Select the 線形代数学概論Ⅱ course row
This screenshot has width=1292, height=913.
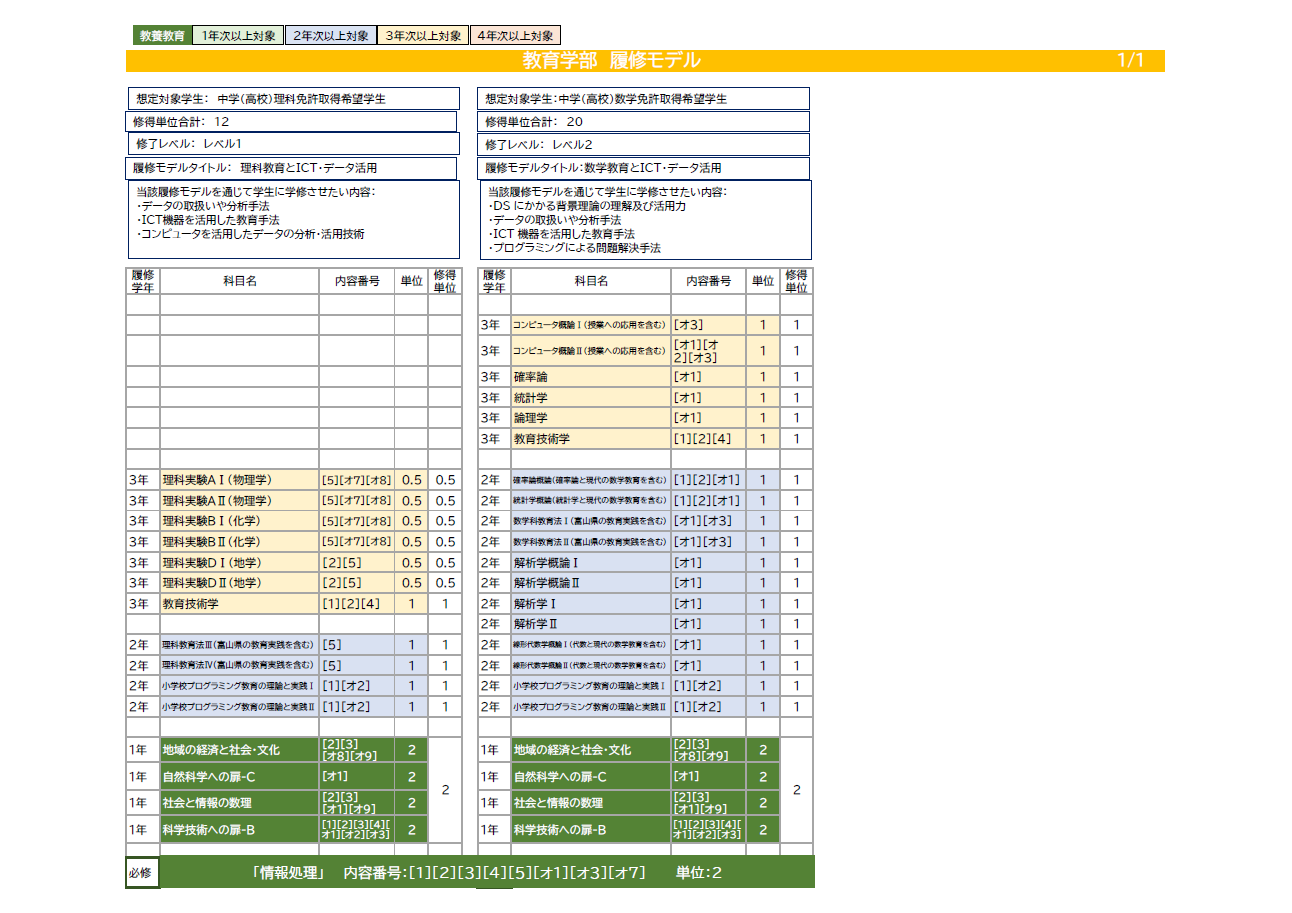coord(646,666)
